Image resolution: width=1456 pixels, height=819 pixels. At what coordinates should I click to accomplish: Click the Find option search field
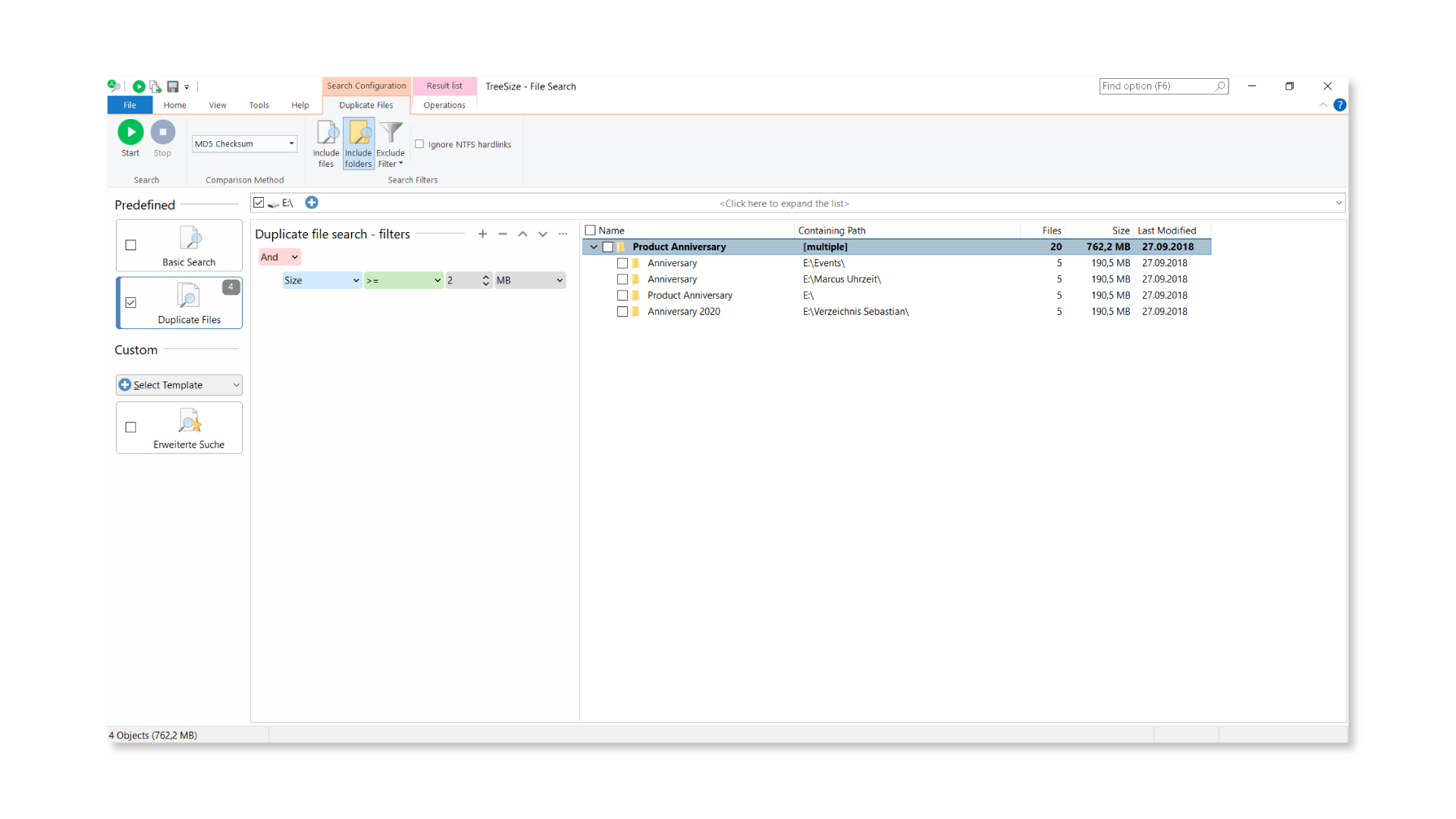1156,86
